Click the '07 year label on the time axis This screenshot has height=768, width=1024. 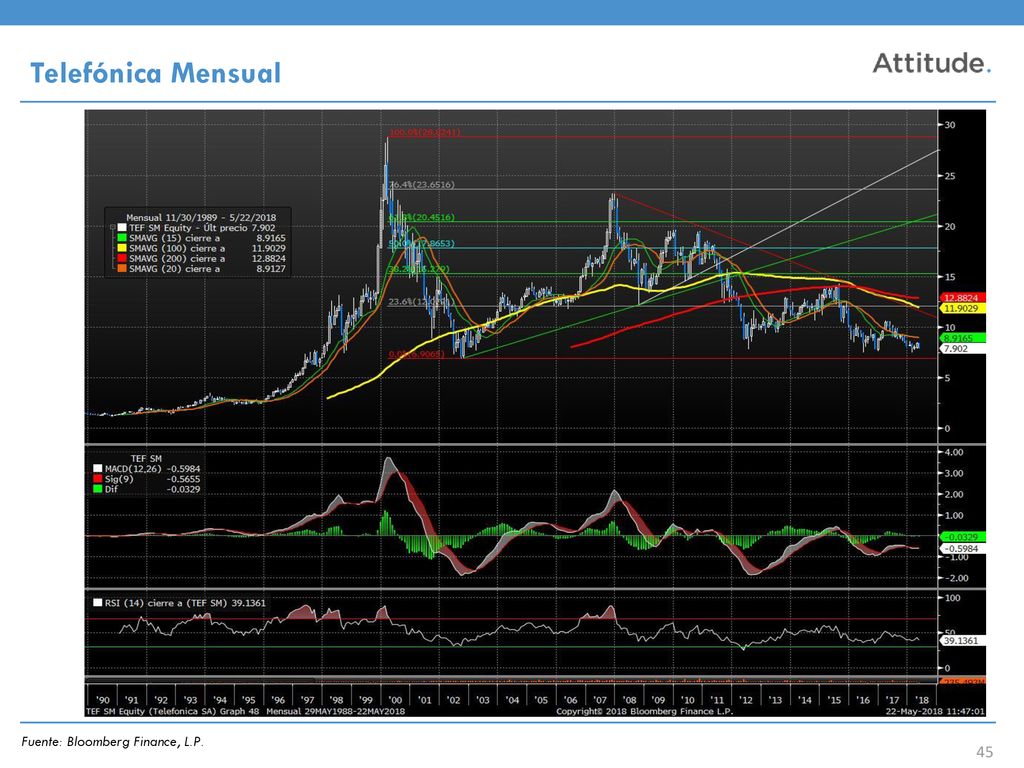point(599,699)
